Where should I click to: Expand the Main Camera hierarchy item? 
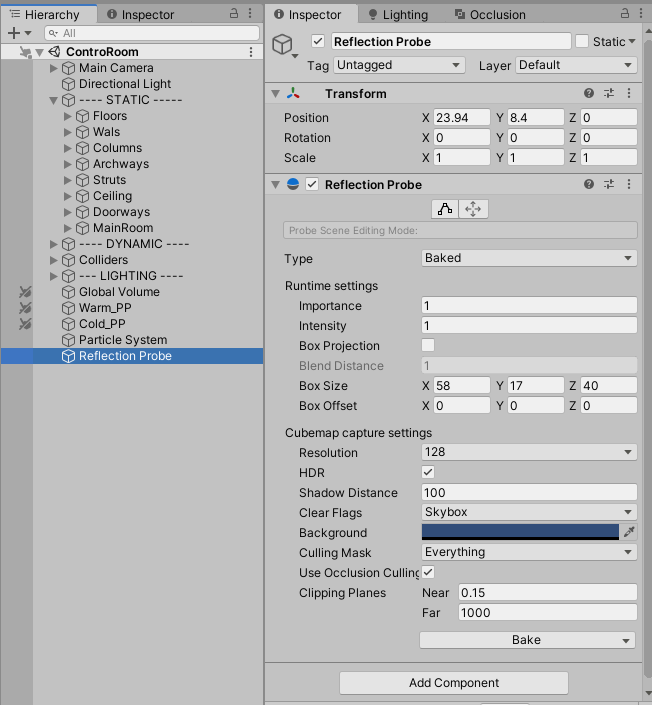(54, 68)
